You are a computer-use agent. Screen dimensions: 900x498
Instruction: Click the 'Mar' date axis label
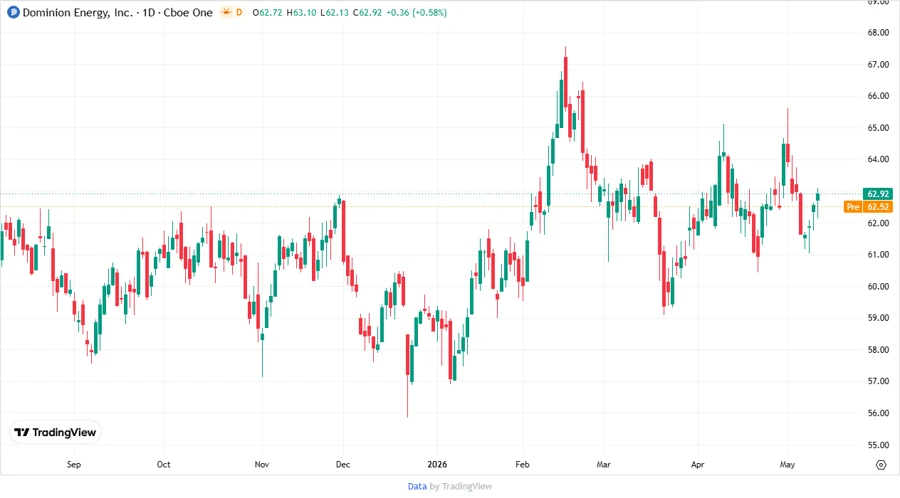coord(603,464)
